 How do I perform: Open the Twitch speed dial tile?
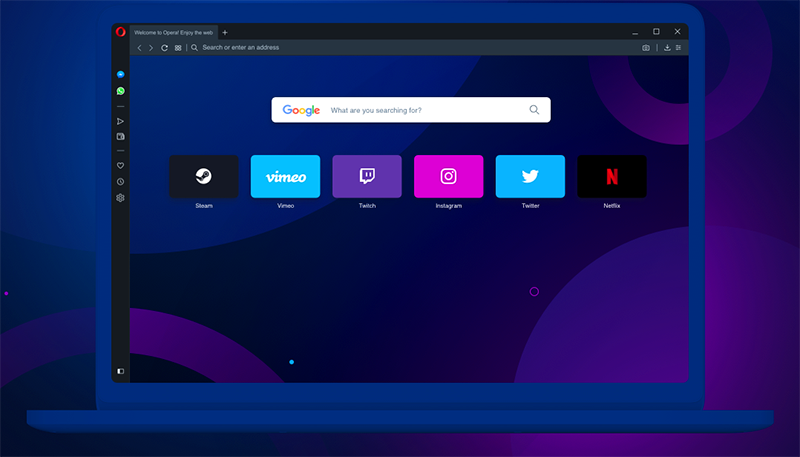(x=367, y=176)
